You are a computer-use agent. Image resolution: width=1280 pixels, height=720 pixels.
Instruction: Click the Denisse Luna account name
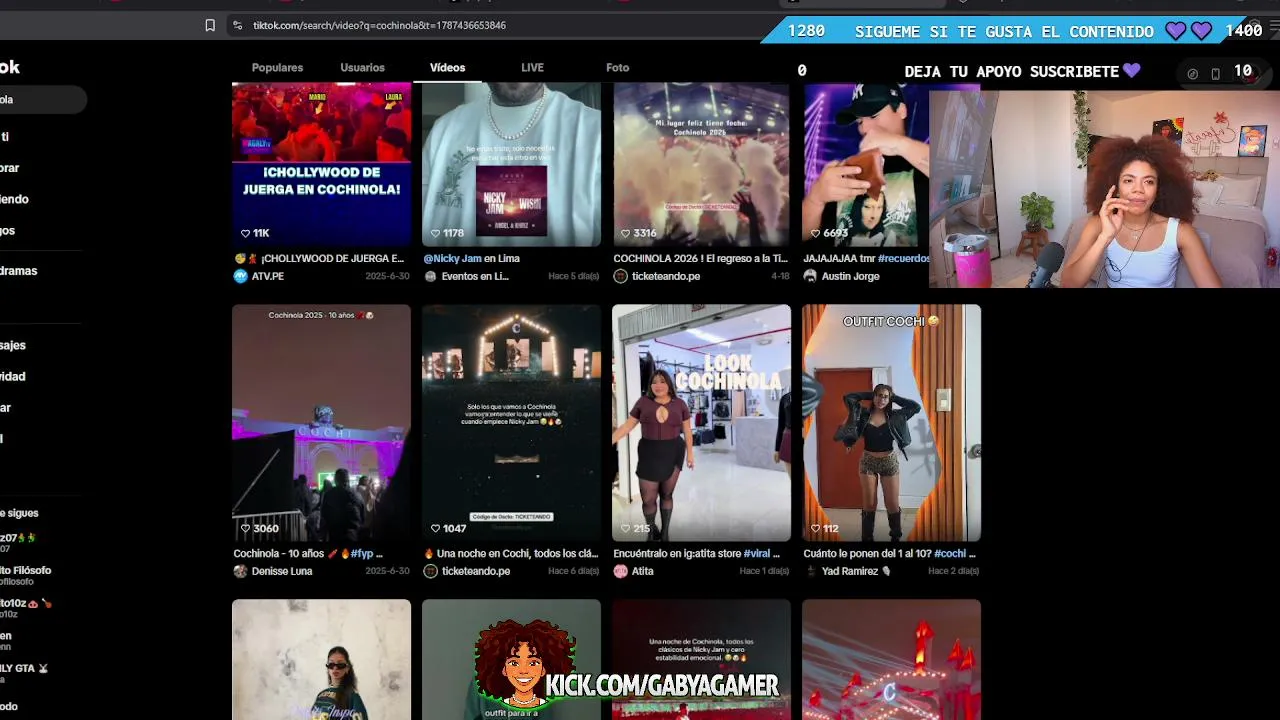pyautogui.click(x=282, y=571)
